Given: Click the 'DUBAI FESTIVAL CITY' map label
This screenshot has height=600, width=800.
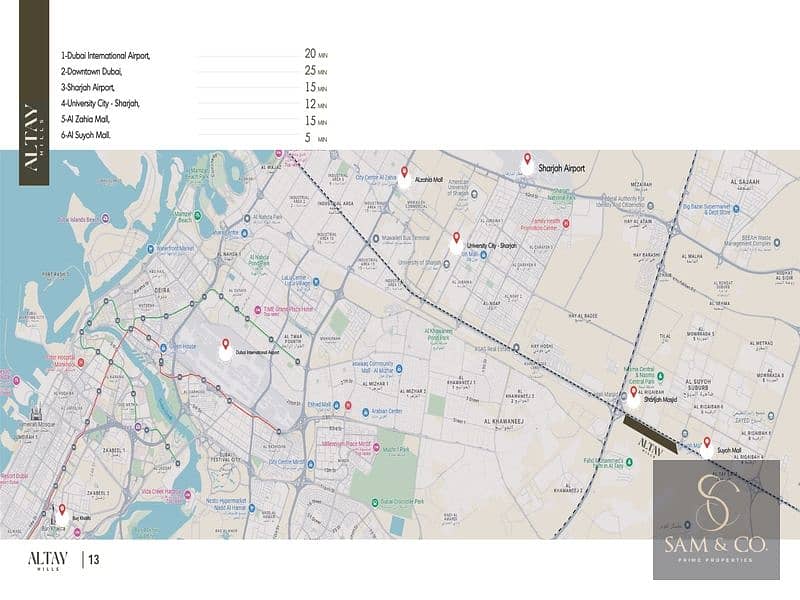Looking at the screenshot, I should click(226, 457).
